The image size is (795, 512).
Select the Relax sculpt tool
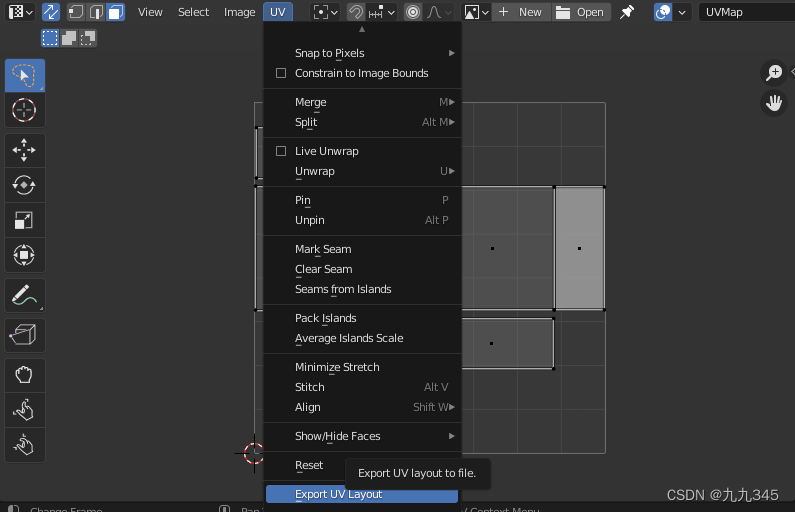click(x=25, y=410)
